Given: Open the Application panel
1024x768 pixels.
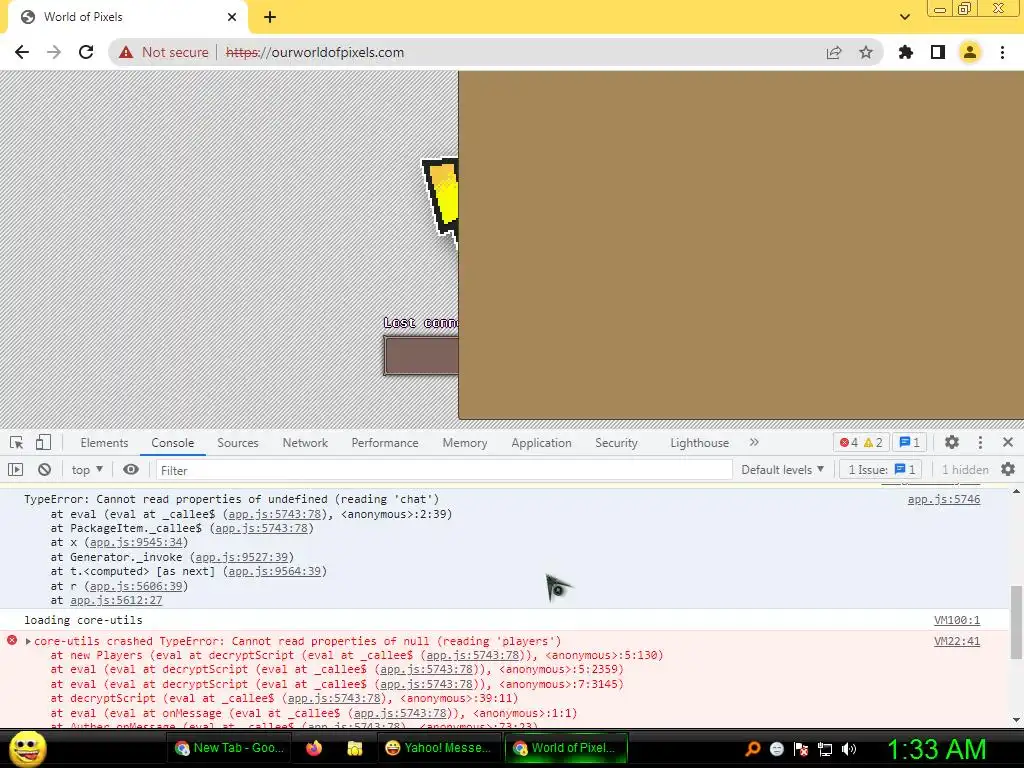Looking at the screenshot, I should (541, 443).
